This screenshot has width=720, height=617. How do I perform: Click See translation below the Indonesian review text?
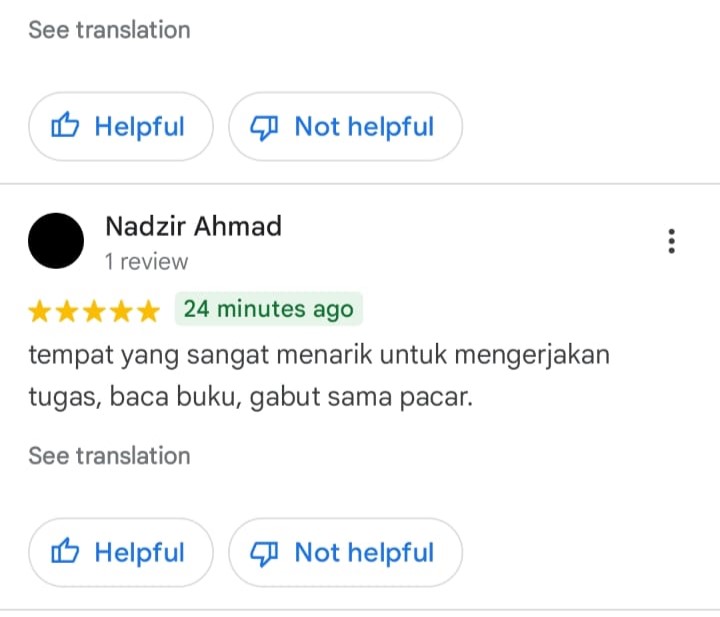109,456
